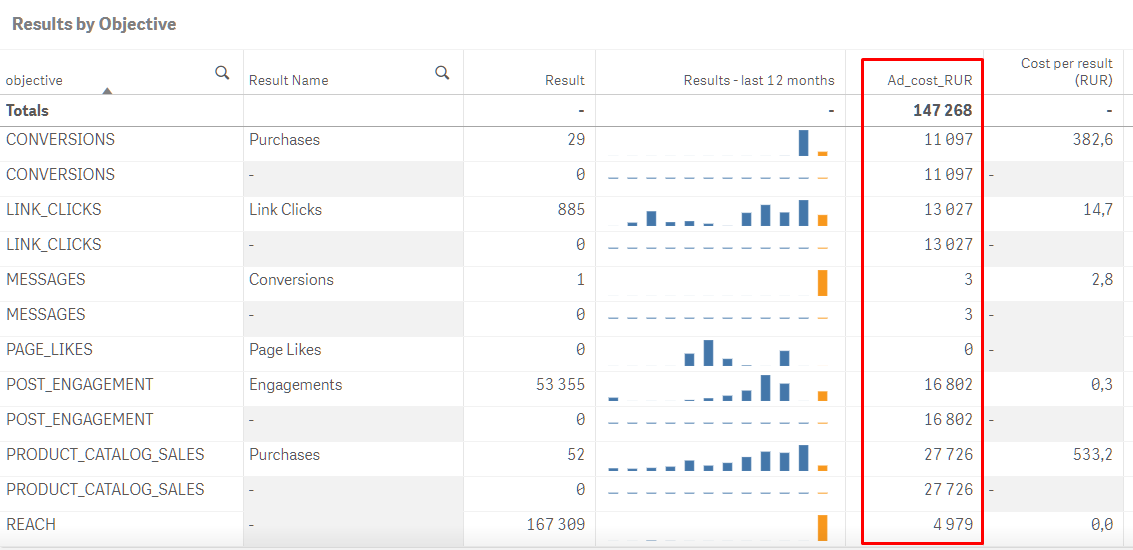The image size is (1133, 550).
Task: Select the REACH objective cell
Action: coord(31,524)
